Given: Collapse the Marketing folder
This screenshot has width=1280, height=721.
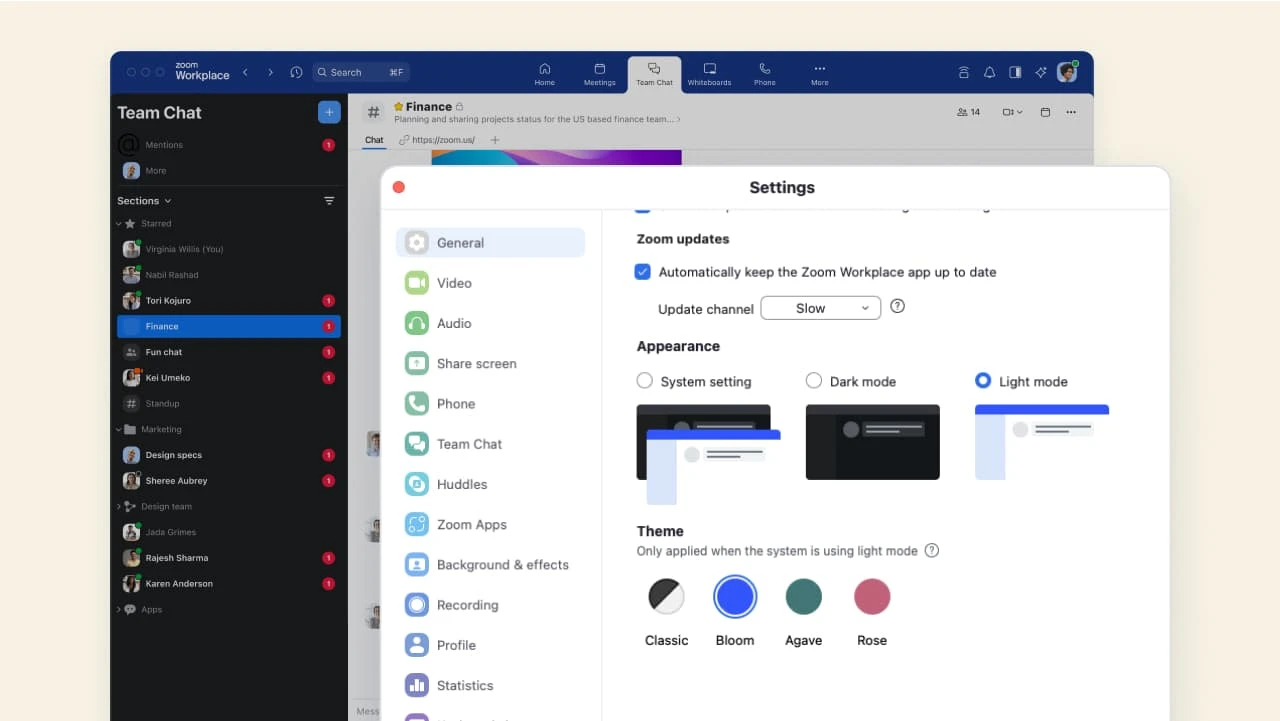Looking at the screenshot, I should (x=119, y=430).
